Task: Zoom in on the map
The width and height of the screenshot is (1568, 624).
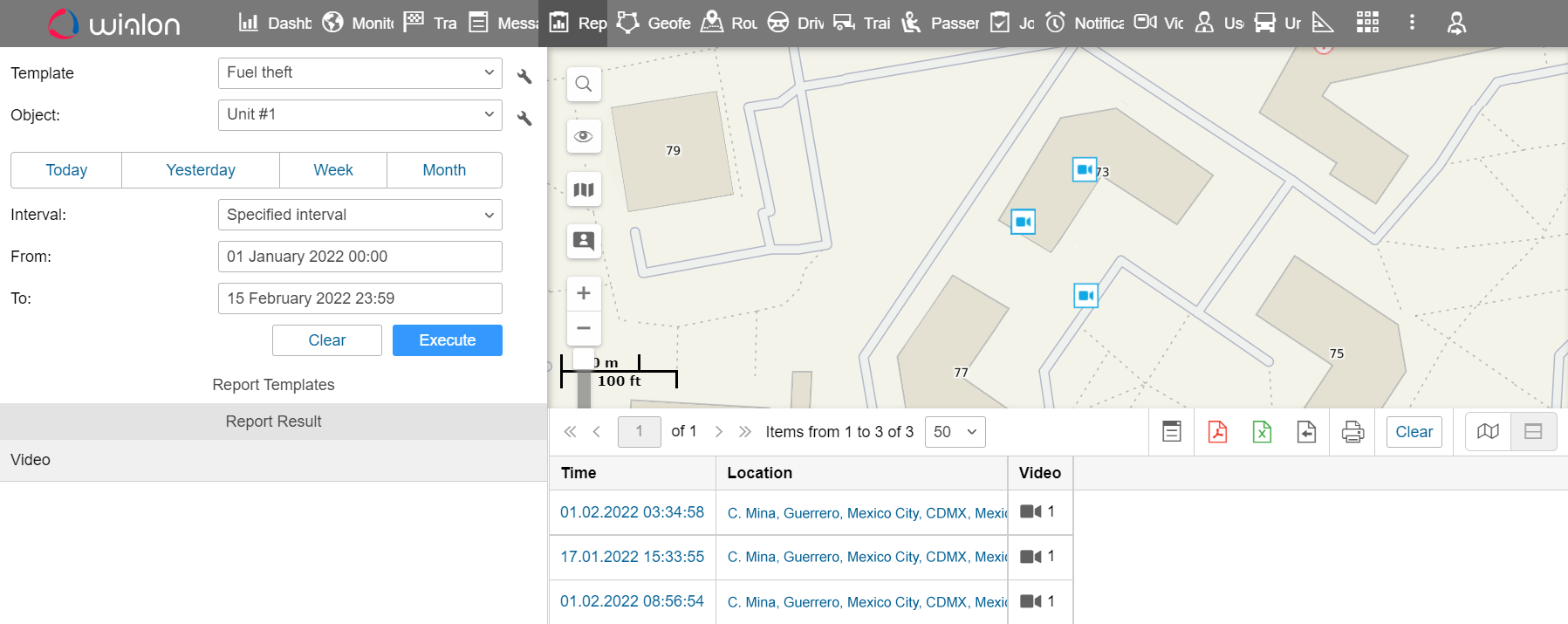Action: 584,293
